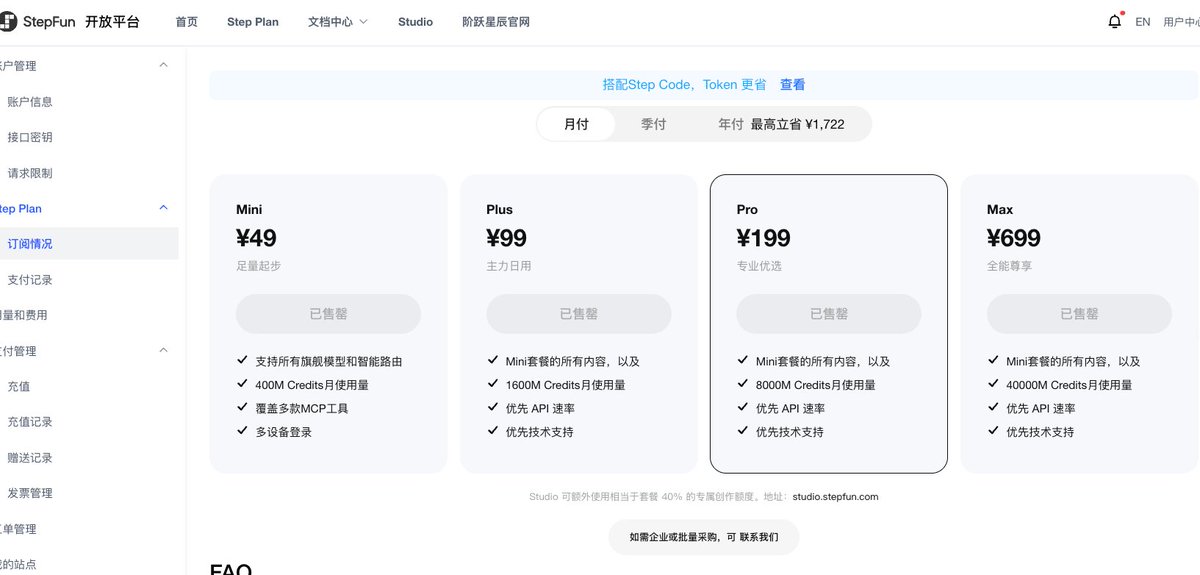Image resolution: width=1200 pixels, height=575 pixels.
Task: Click 已售罄 button on Plus plan
Action: [x=579, y=314]
